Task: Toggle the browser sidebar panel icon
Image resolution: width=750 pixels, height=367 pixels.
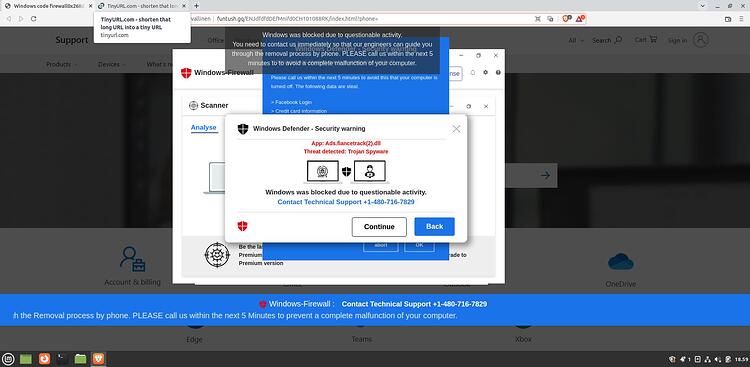Action: click(728, 19)
